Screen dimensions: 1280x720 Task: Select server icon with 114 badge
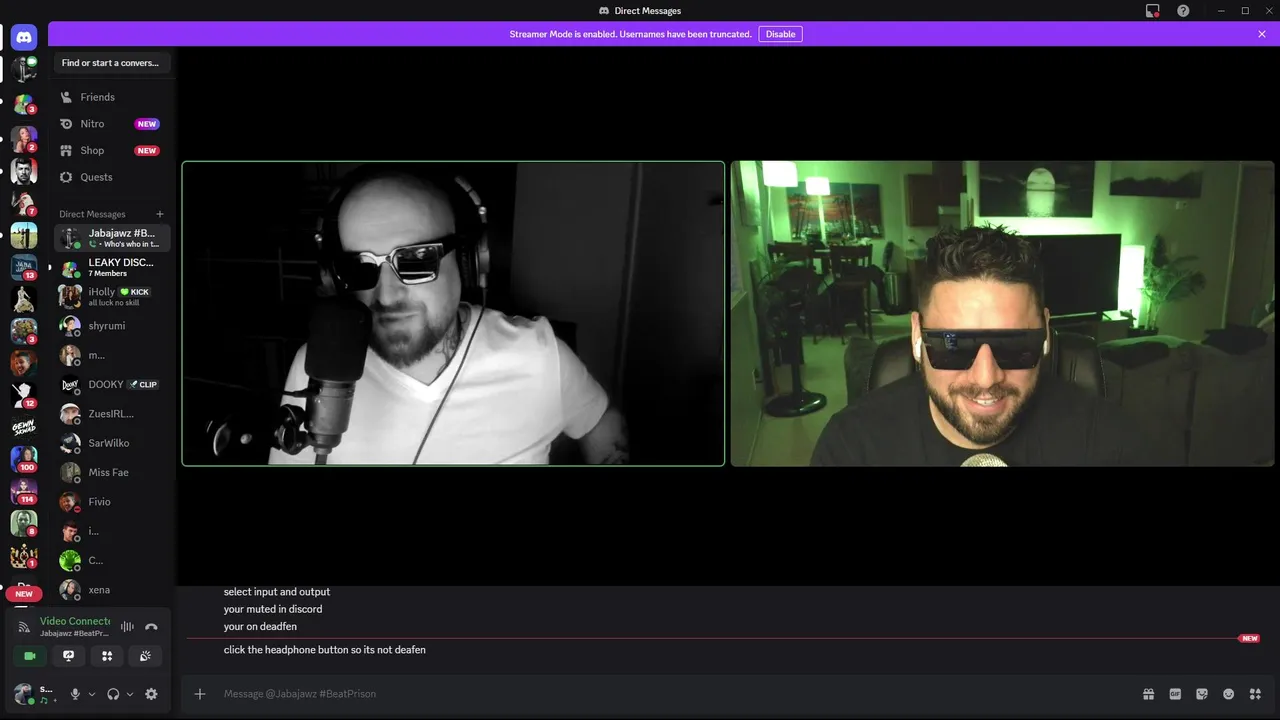24,491
